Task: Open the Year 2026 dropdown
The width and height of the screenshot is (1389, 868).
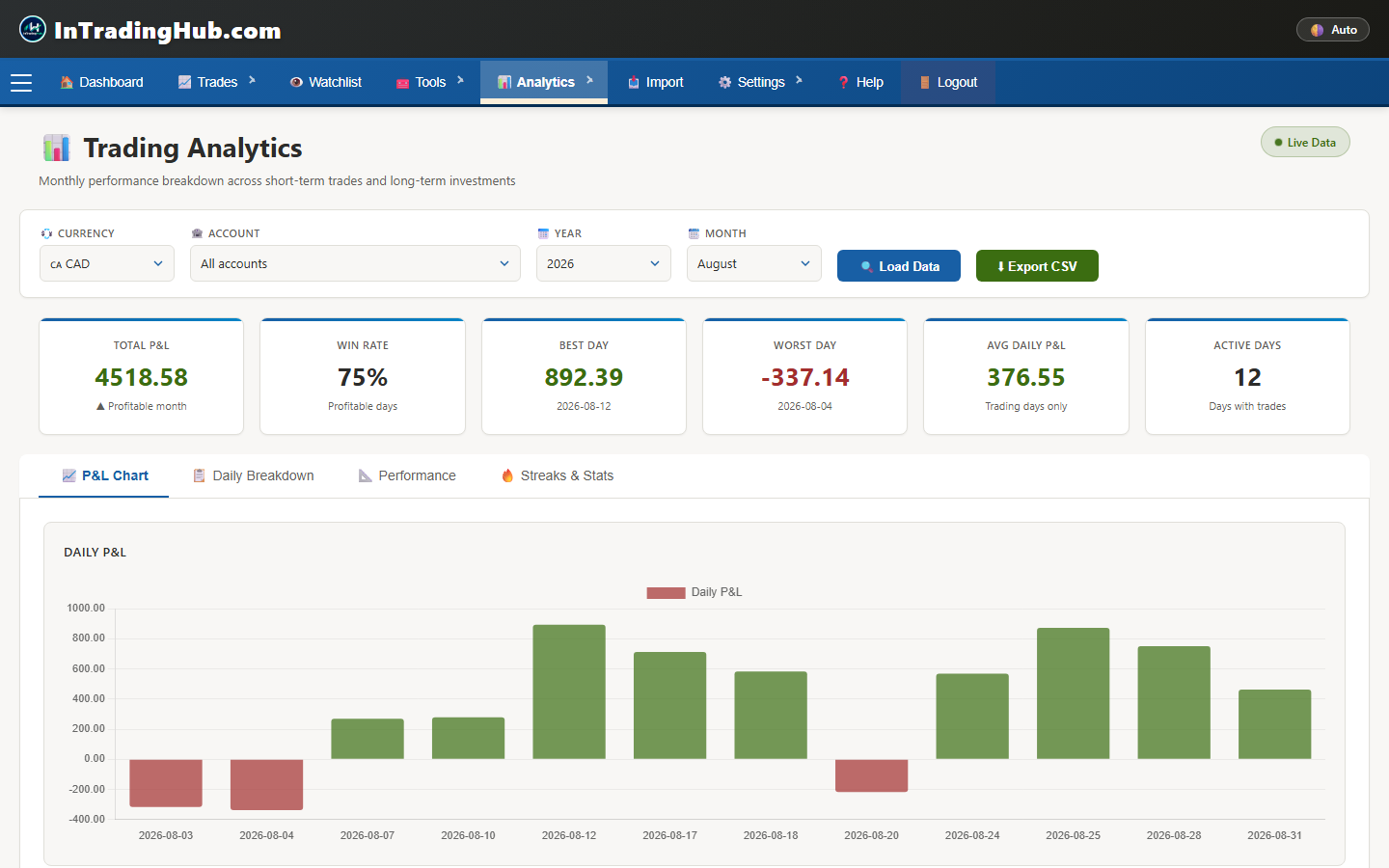Action: (604, 263)
